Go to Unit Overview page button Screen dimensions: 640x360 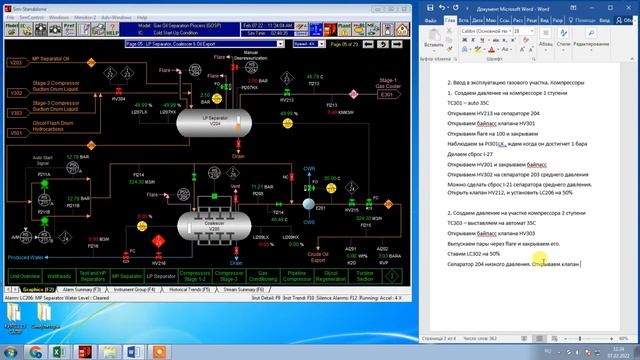(x=25, y=276)
